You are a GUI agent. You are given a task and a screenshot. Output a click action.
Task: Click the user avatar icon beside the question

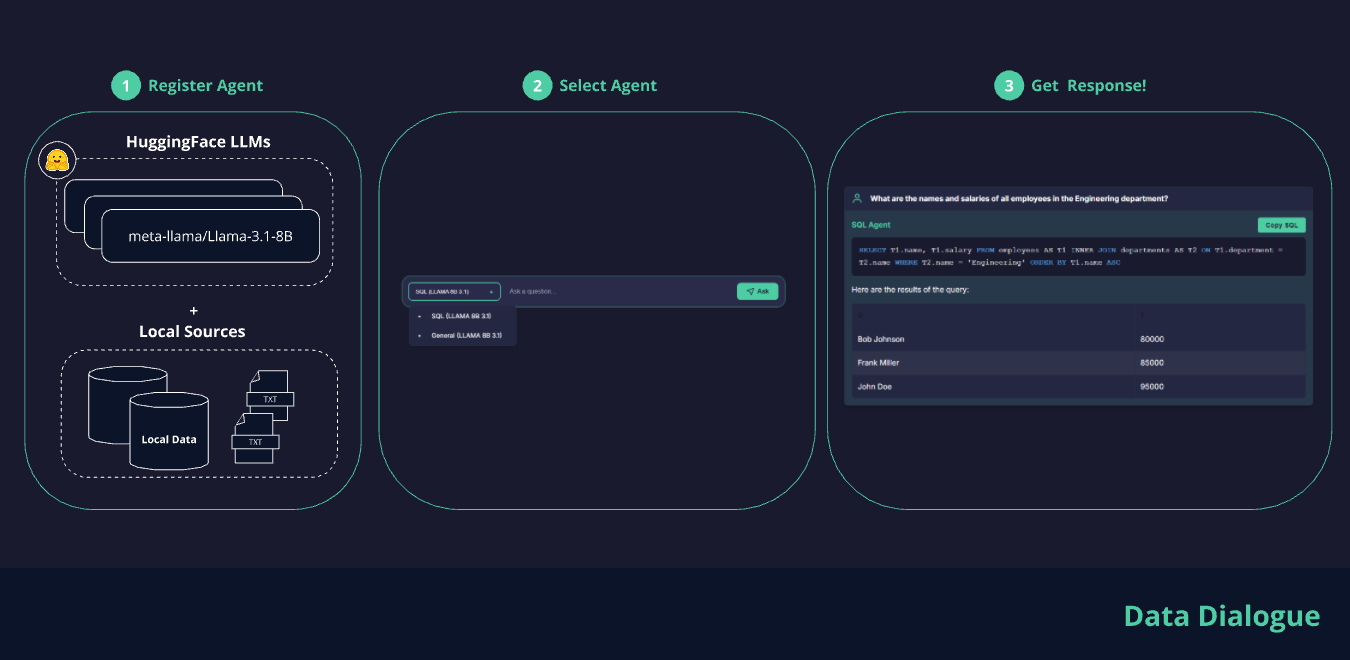pyautogui.click(x=857, y=198)
